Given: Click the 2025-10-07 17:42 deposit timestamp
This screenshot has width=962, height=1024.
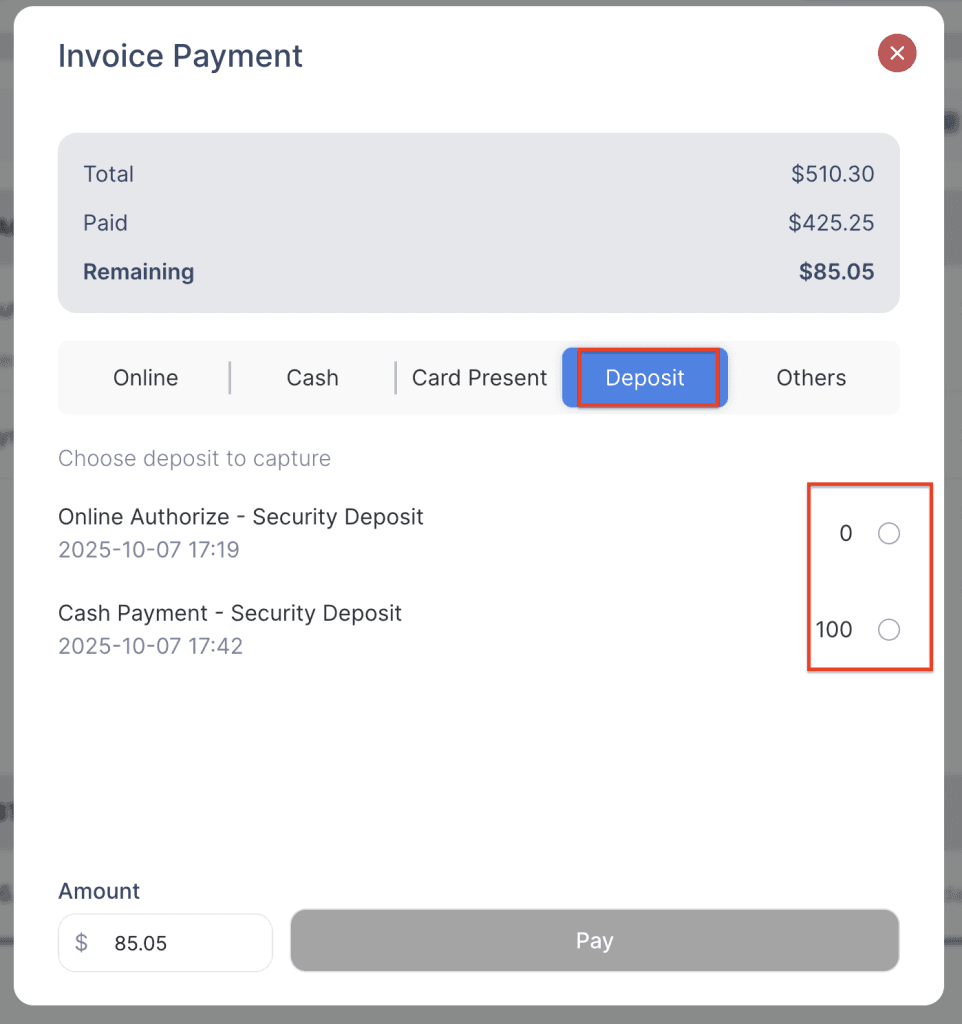Looking at the screenshot, I should pyautogui.click(x=150, y=646).
